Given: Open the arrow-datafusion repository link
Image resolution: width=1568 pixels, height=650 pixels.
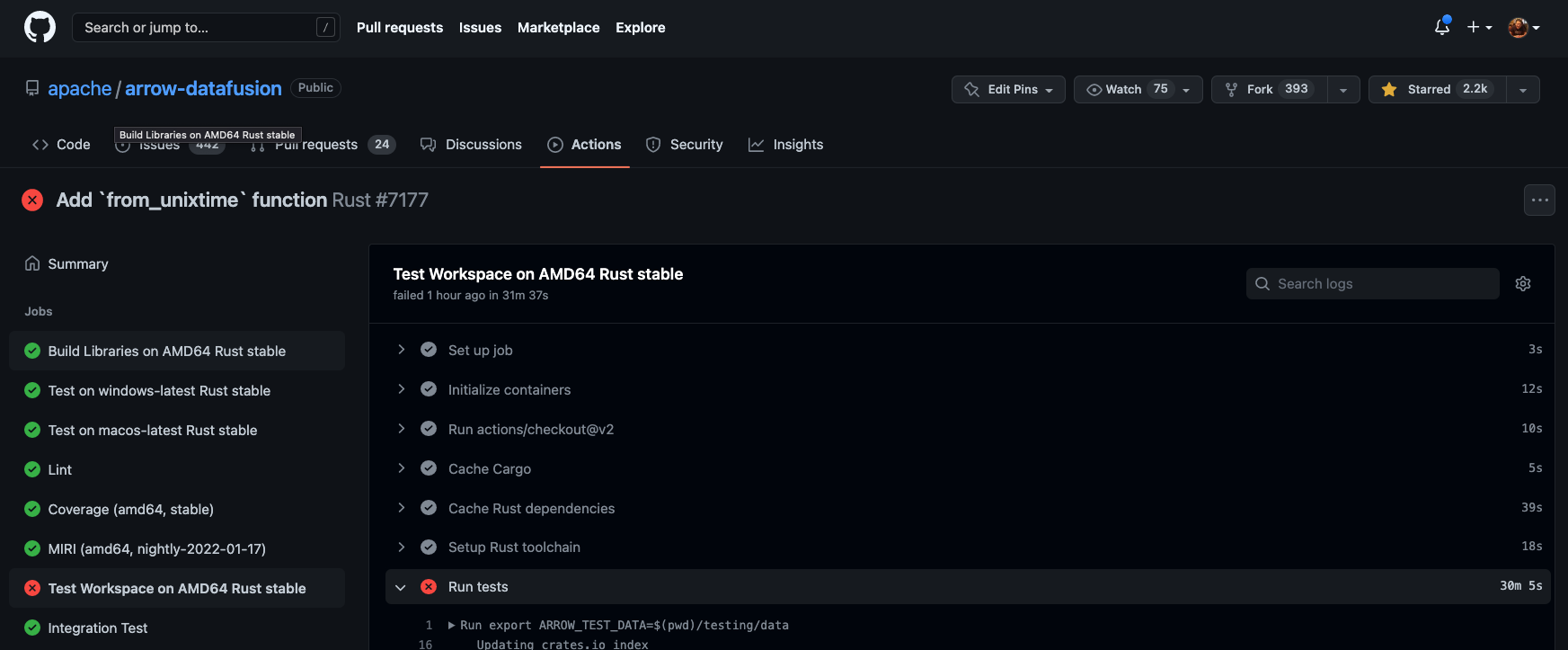Looking at the screenshot, I should (x=203, y=88).
